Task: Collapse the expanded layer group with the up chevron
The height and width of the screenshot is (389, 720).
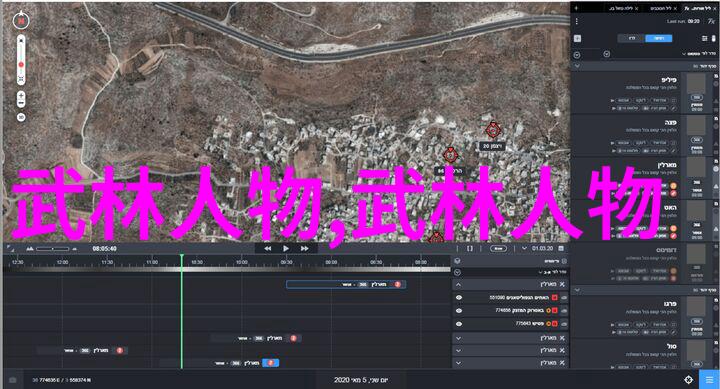Action: 458,285
